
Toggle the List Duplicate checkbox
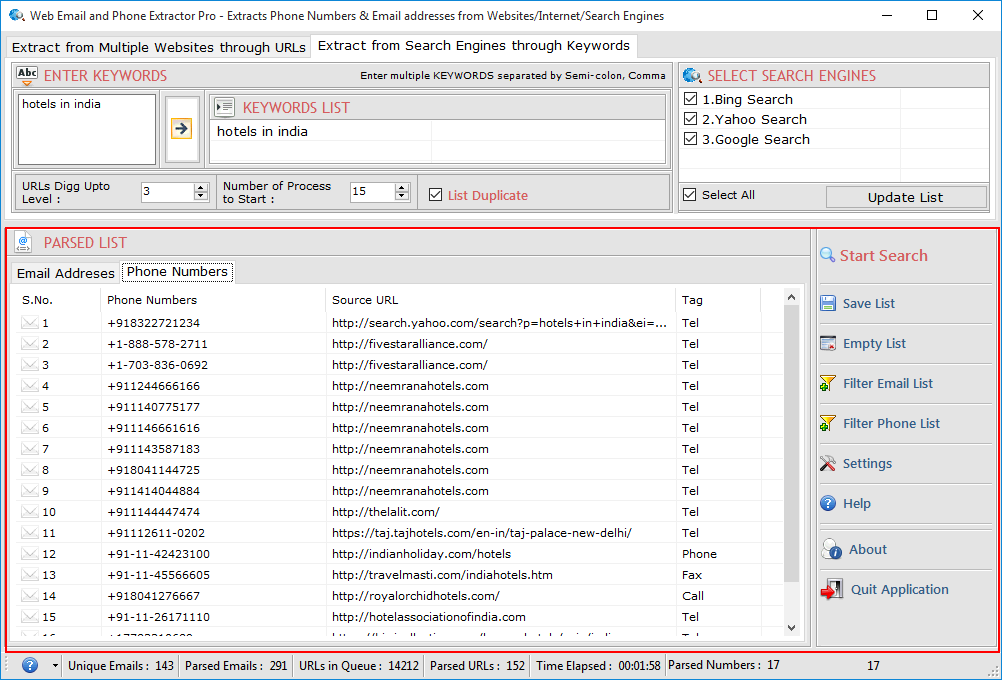tap(435, 195)
